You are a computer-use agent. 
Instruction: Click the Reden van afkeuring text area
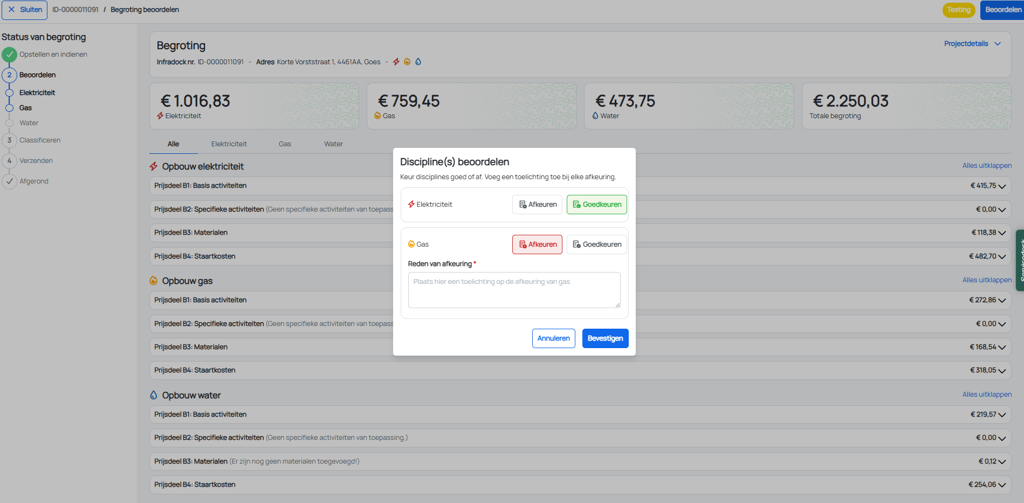pyautogui.click(x=514, y=290)
